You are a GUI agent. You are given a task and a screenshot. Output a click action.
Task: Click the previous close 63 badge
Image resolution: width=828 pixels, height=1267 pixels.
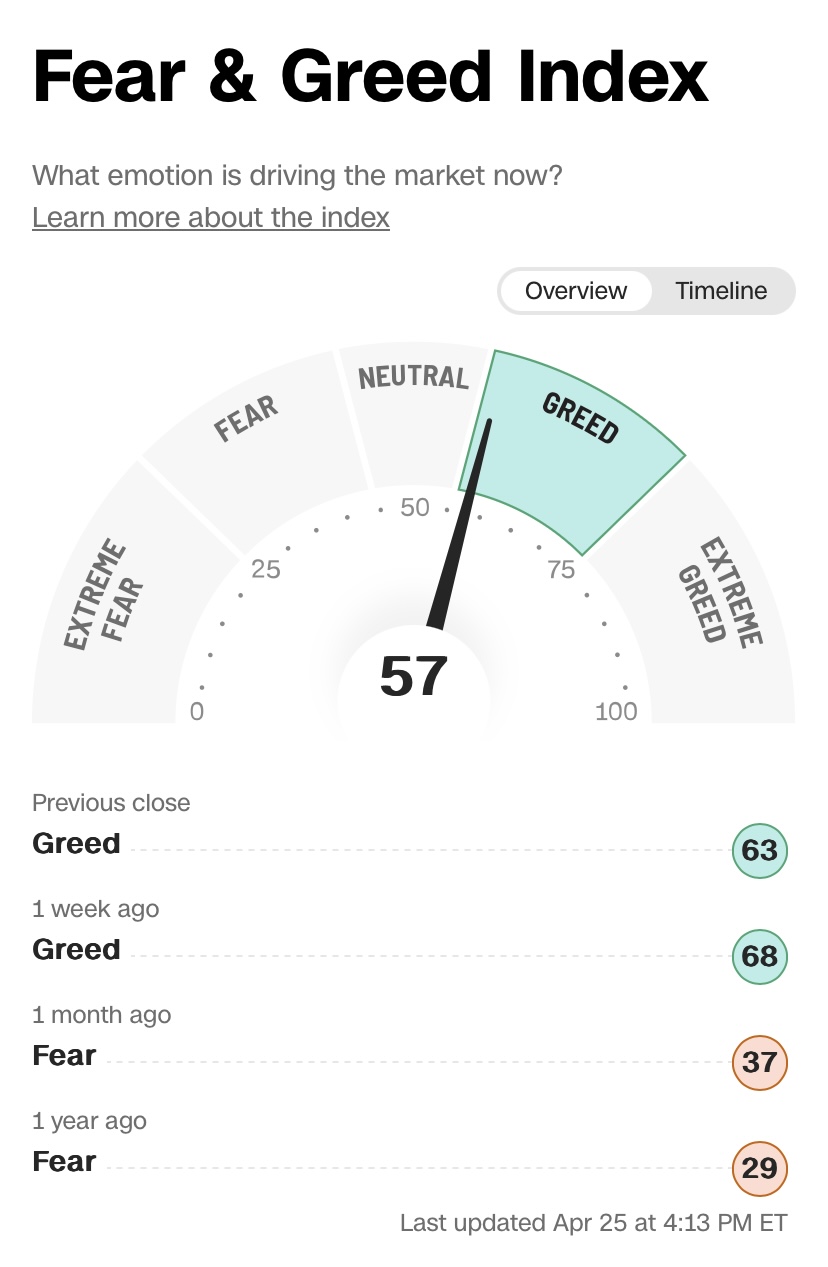point(760,850)
